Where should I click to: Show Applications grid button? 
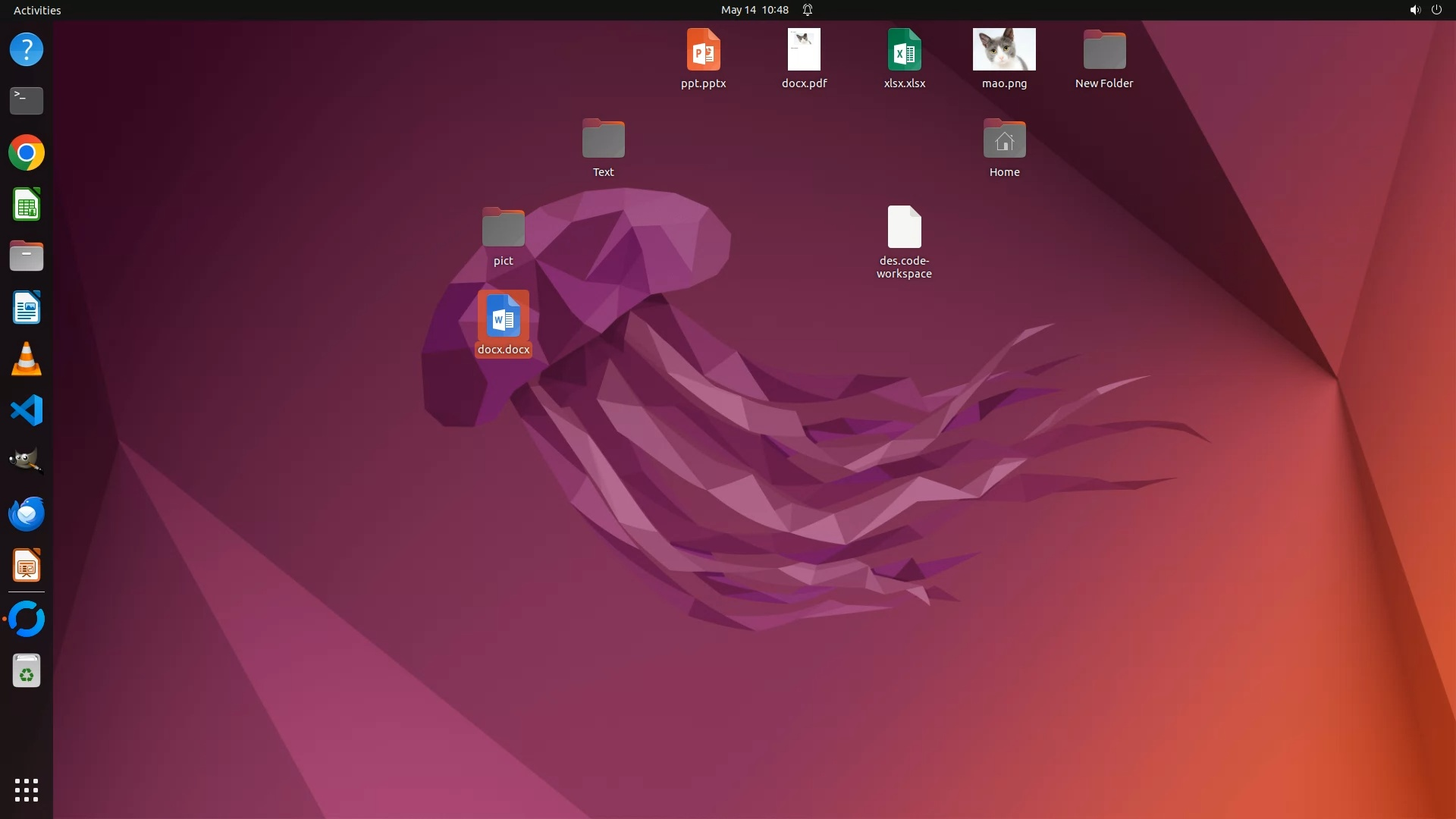tap(27, 789)
